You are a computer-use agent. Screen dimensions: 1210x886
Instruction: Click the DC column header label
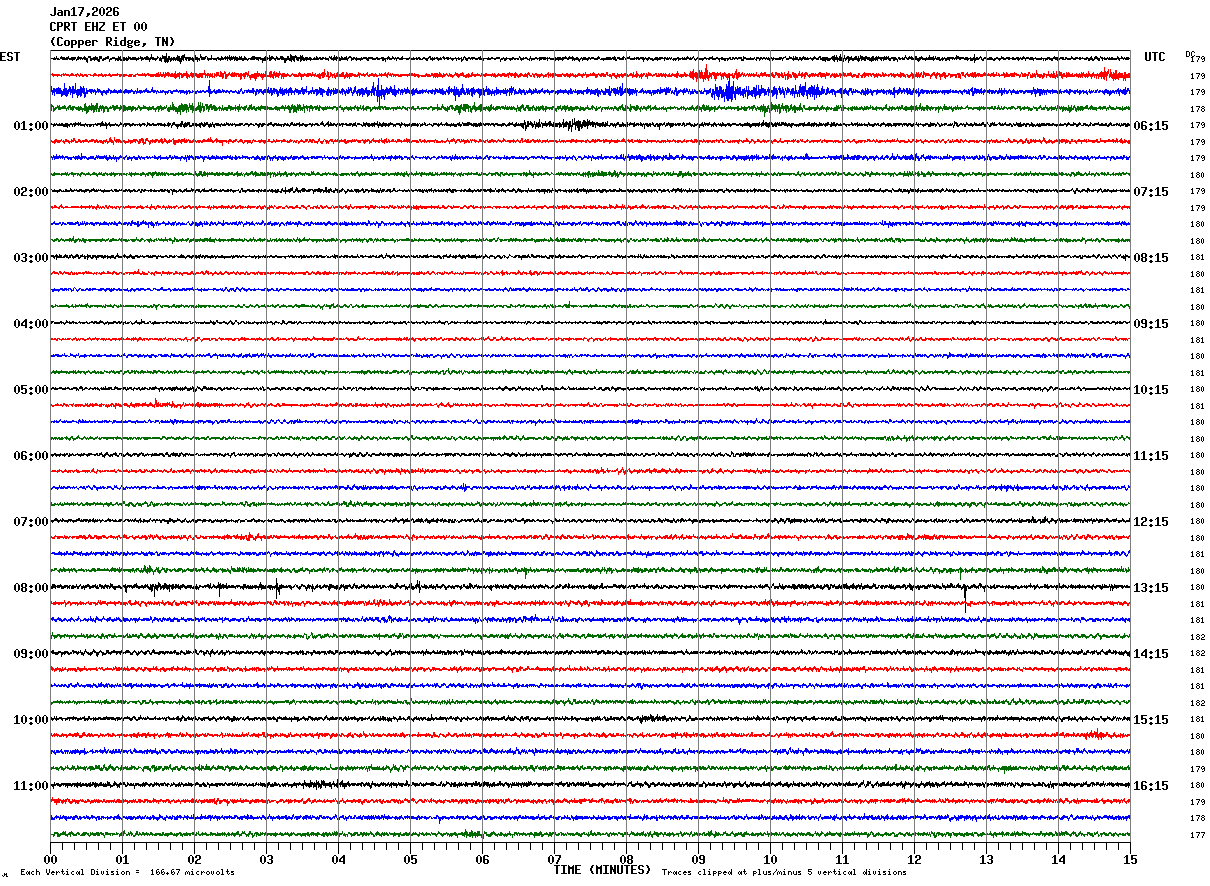coord(1190,54)
